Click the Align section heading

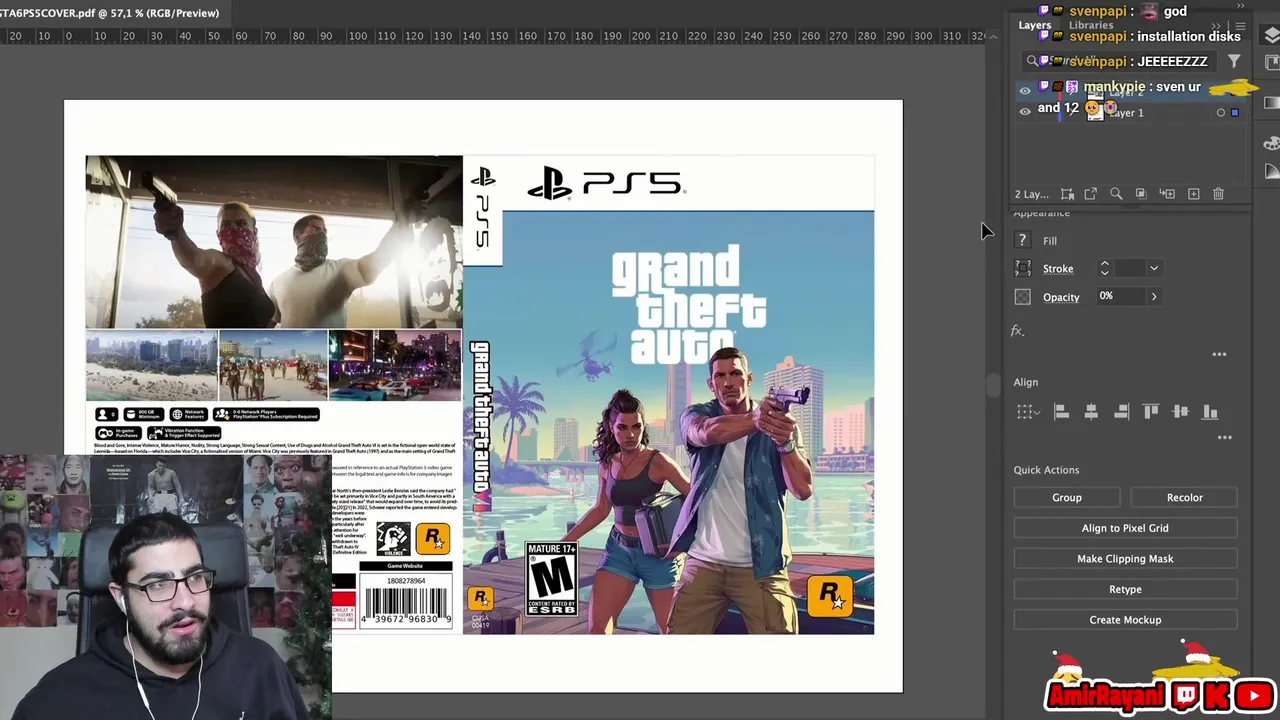pos(1025,382)
